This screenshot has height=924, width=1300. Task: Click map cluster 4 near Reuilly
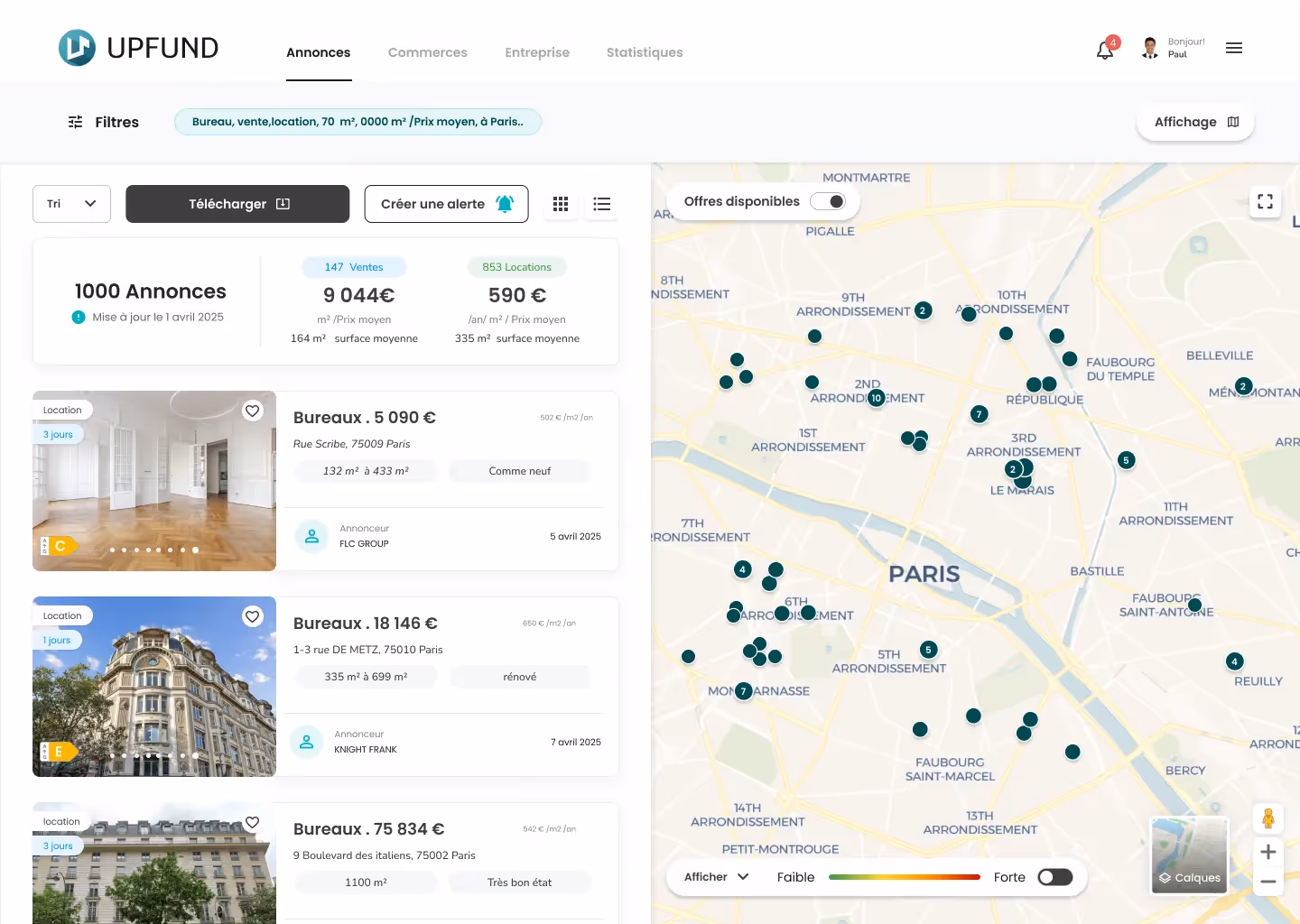click(1235, 661)
